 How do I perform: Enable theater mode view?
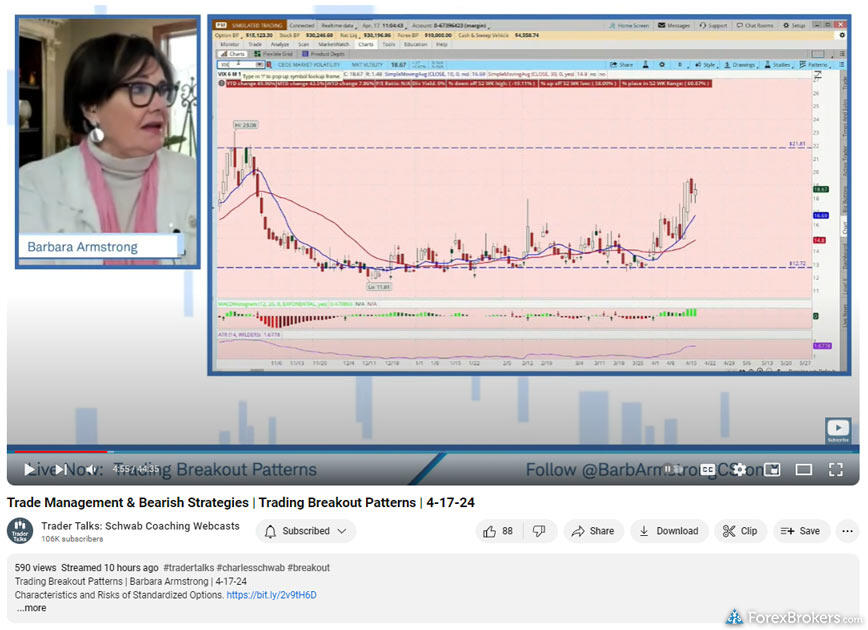tap(804, 469)
